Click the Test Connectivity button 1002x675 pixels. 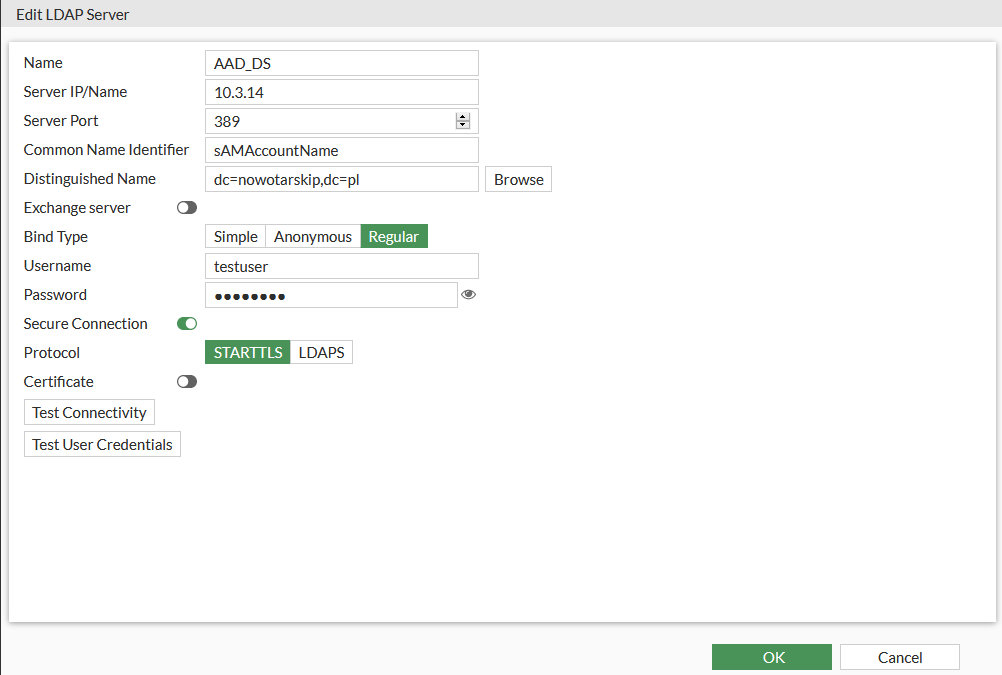coord(89,413)
